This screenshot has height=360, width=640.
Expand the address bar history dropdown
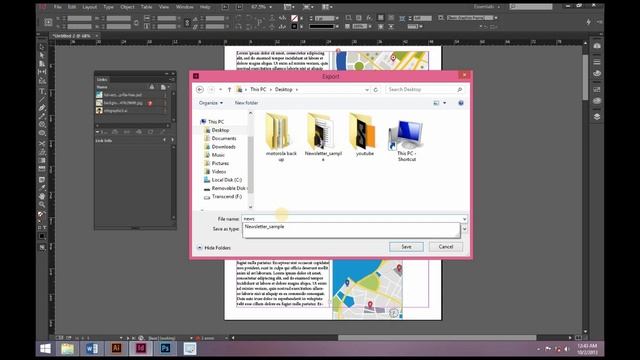point(367,89)
